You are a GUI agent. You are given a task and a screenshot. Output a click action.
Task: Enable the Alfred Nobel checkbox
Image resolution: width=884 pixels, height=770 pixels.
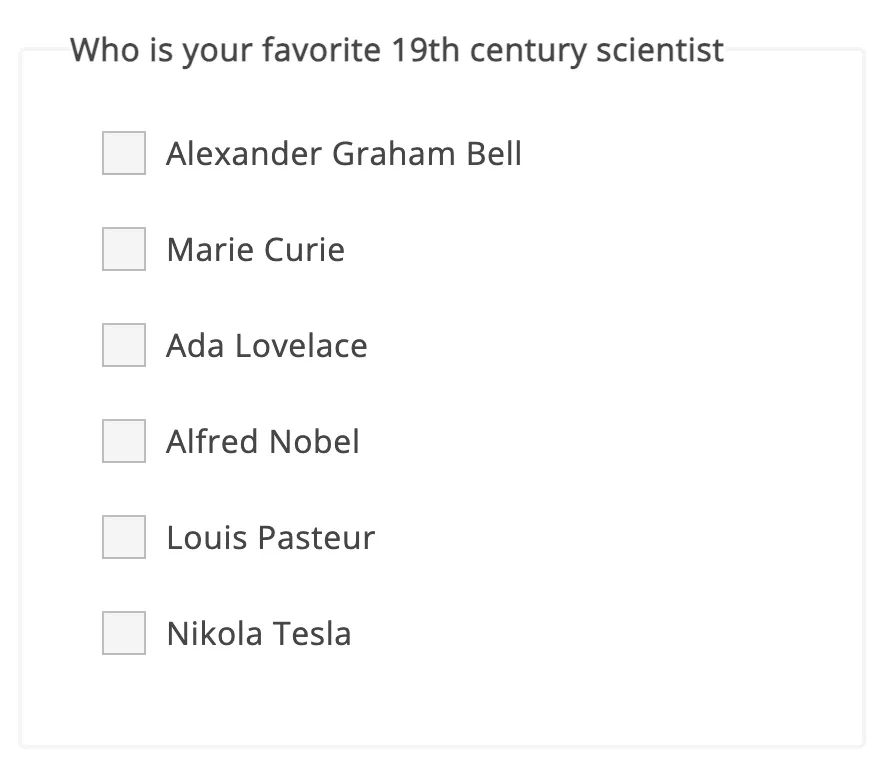click(124, 441)
